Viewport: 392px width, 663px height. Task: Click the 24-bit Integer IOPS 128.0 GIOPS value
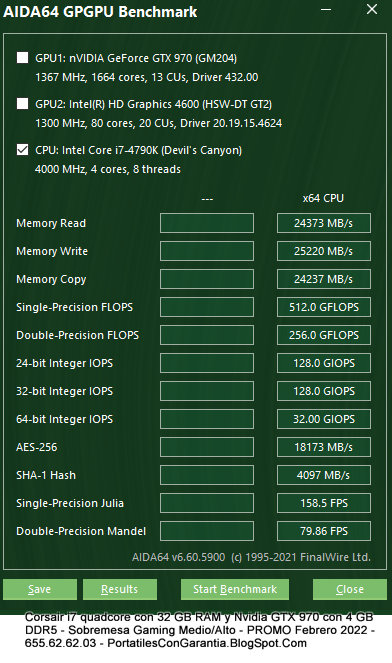[x=324, y=363]
